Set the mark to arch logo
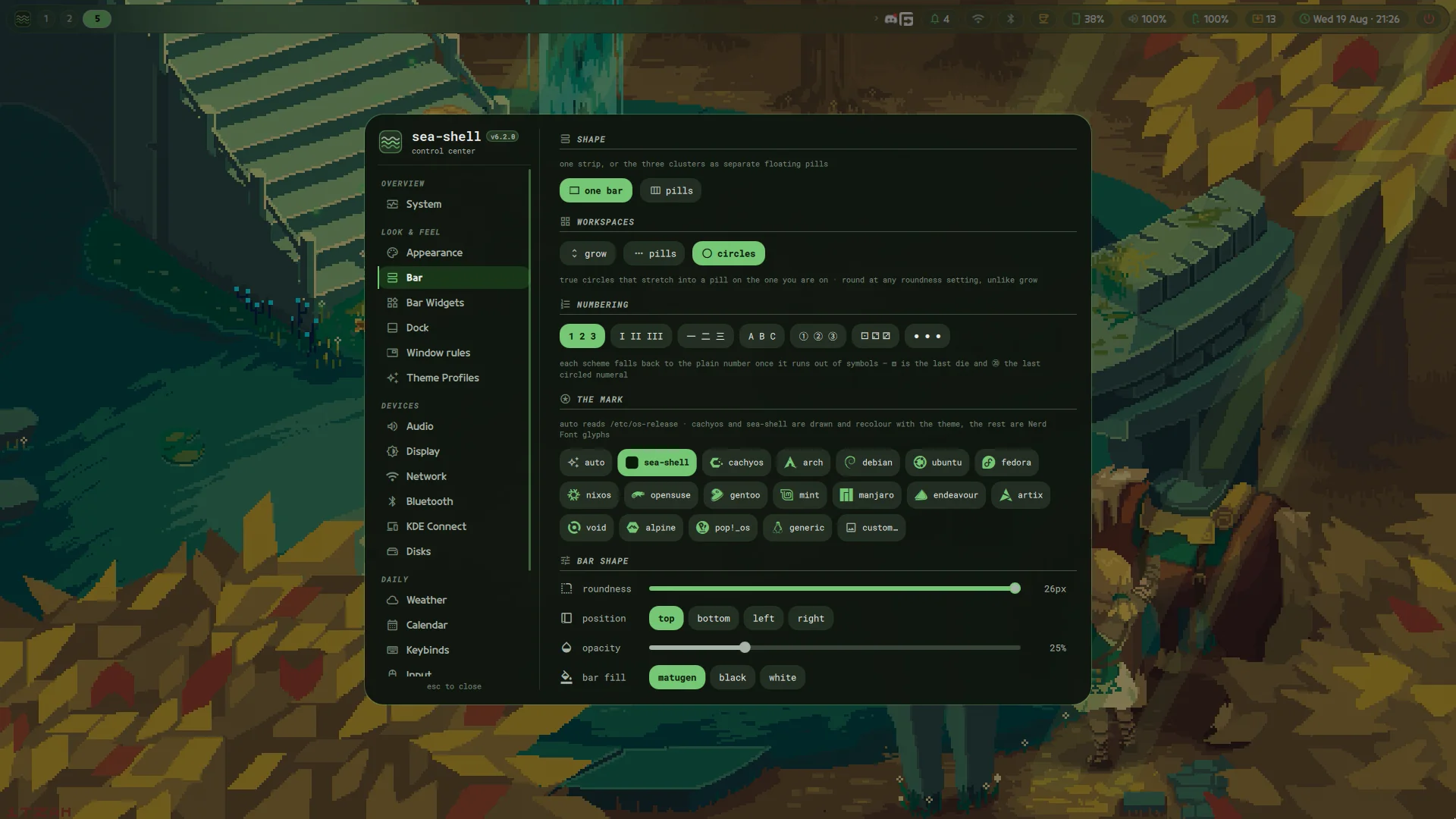1456x819 pixels. pos(803,463)
